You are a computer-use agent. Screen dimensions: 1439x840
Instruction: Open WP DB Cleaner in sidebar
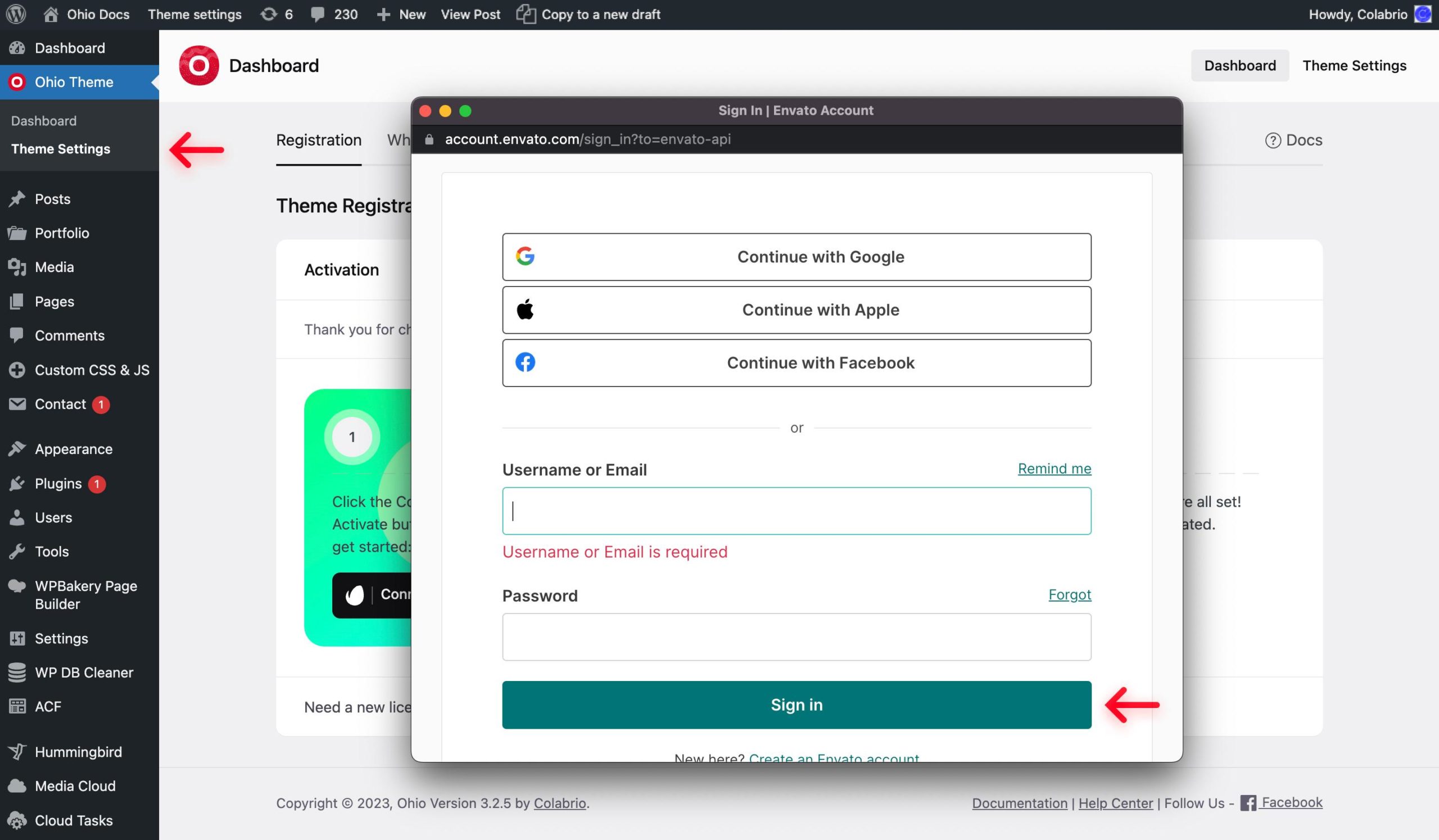click(x=79, y=672)
